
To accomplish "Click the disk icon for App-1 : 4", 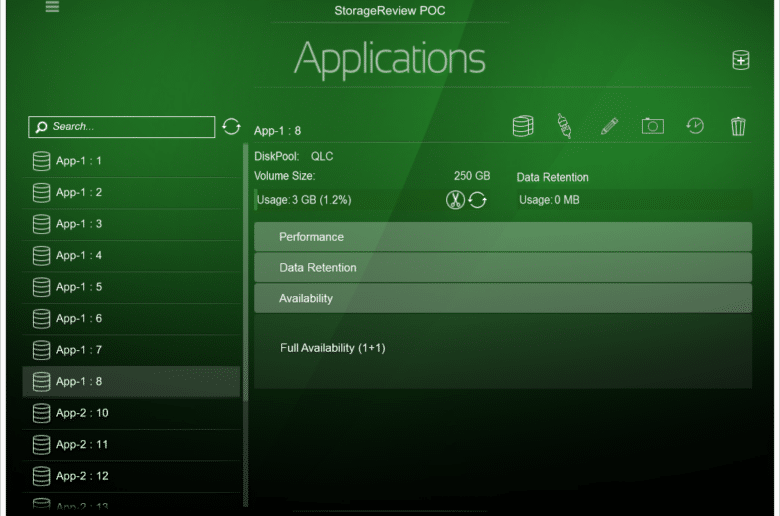I will 41,256.
